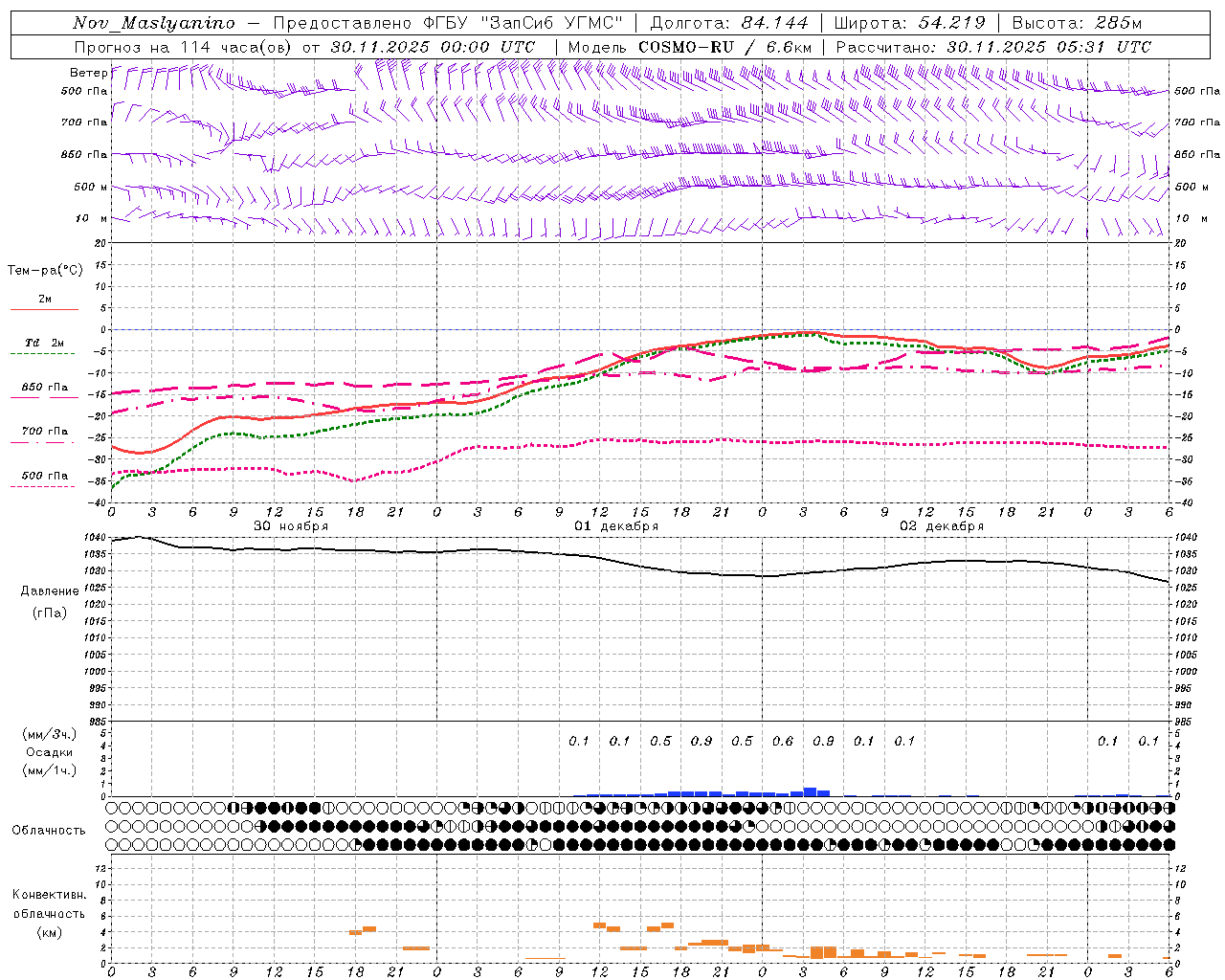Click the (мм/1ч.) precipitation unit label
Viewport: 1225px width, 980px height.
(49, 770)
